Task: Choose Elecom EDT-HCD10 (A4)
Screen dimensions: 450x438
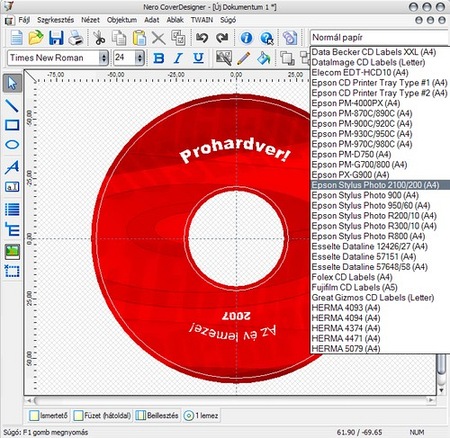Action: [380, 72]
